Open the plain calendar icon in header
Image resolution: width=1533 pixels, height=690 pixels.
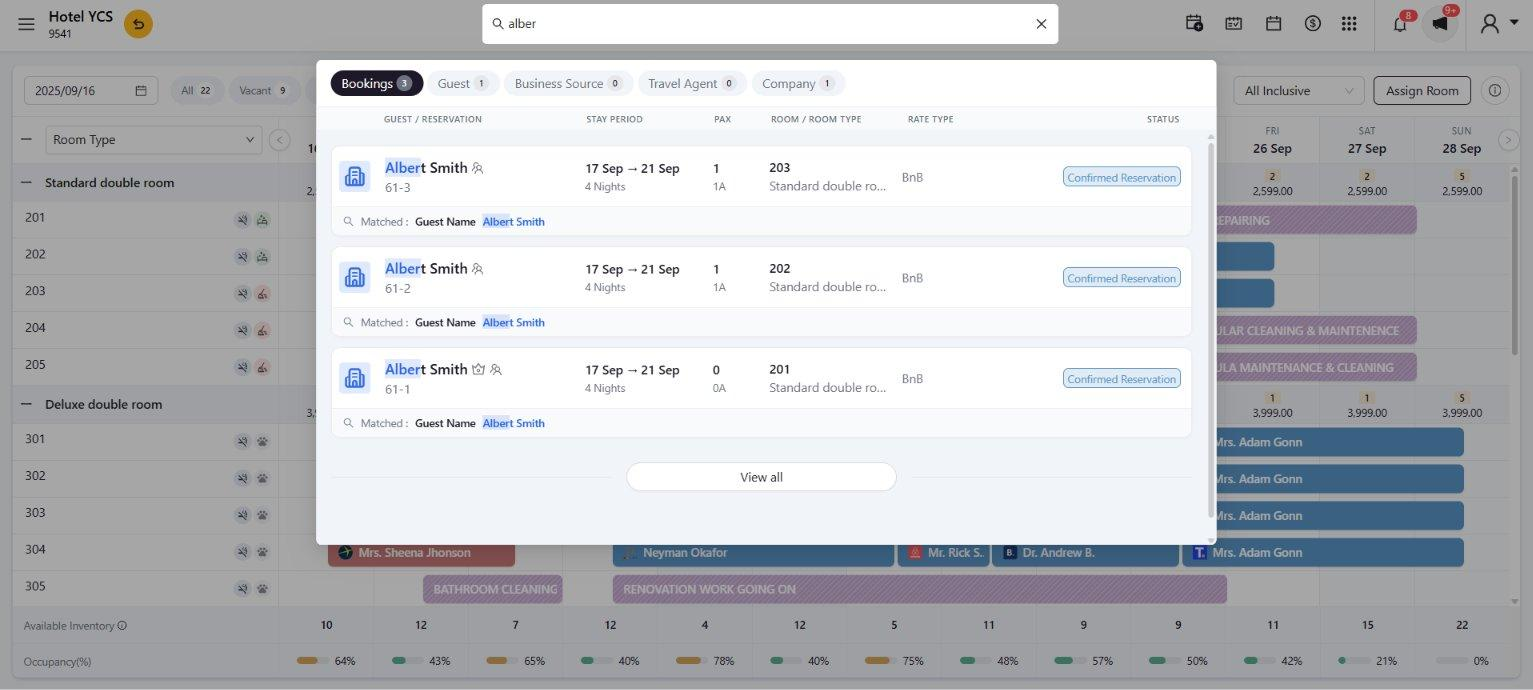click(1273, 24)
